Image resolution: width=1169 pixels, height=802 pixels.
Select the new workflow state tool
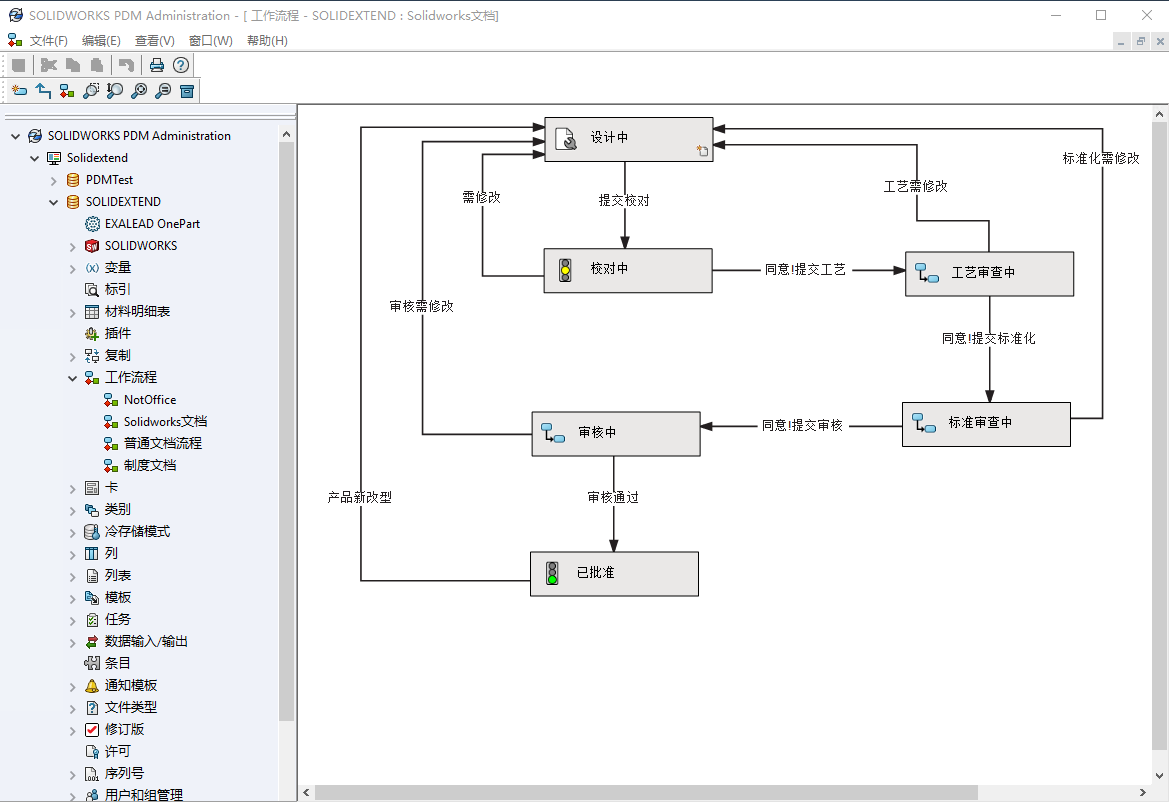[x=19, y=90]
